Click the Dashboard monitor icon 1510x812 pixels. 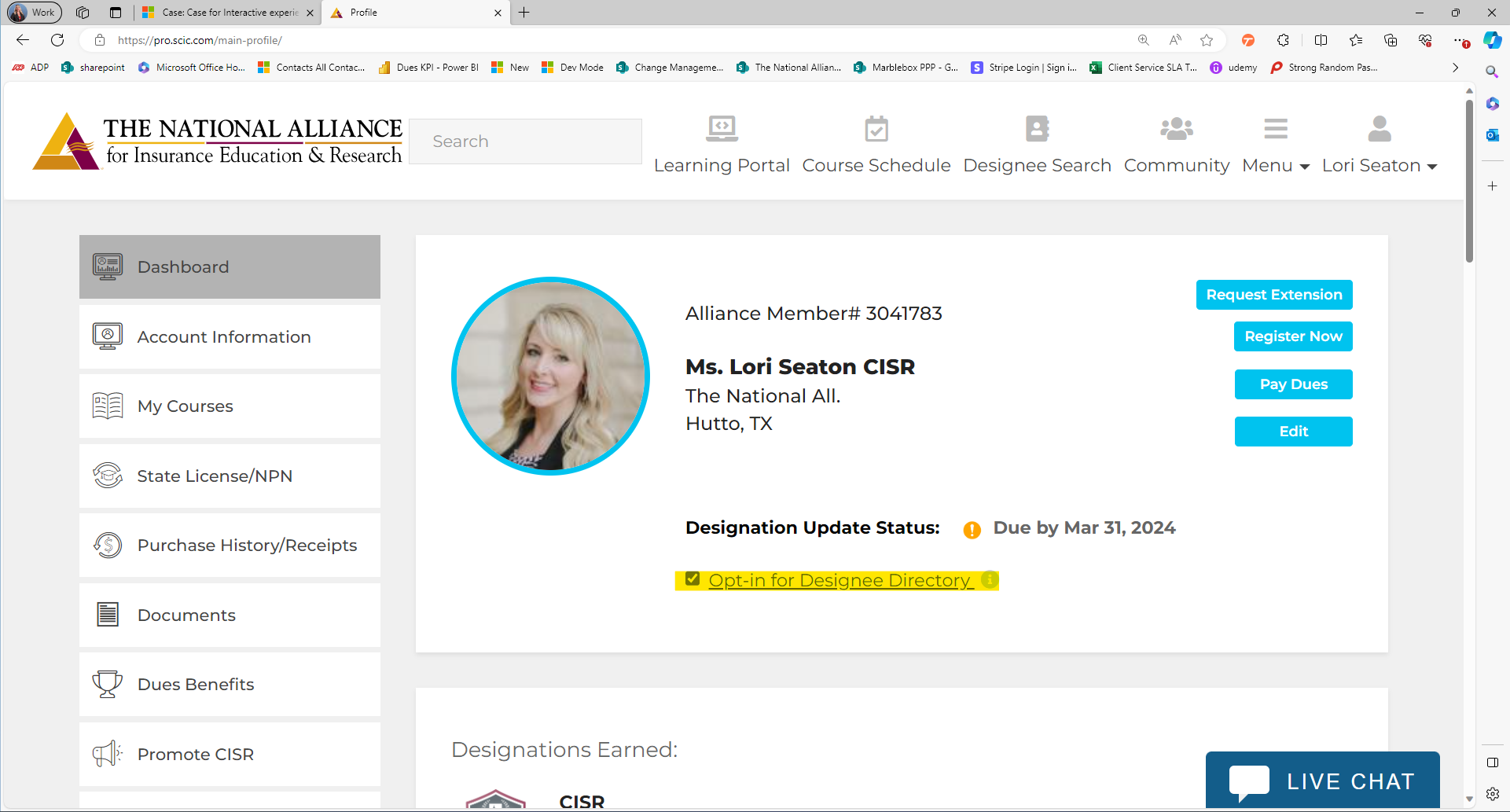(108, 266)
